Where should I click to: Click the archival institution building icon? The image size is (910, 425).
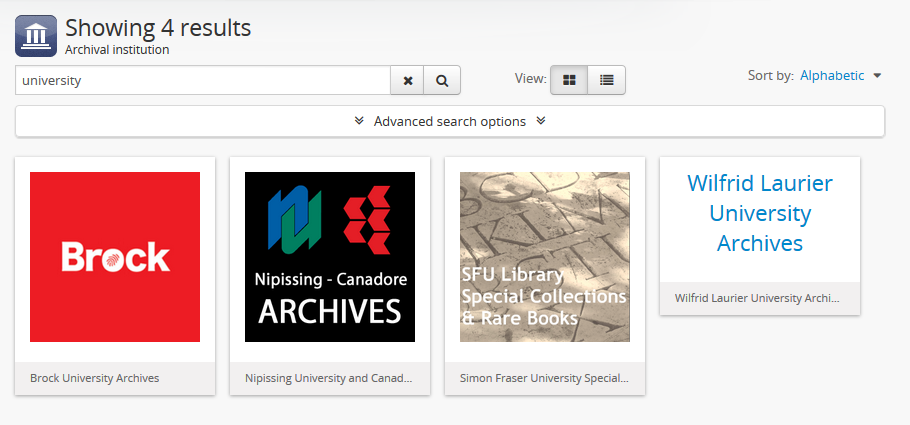36,36
